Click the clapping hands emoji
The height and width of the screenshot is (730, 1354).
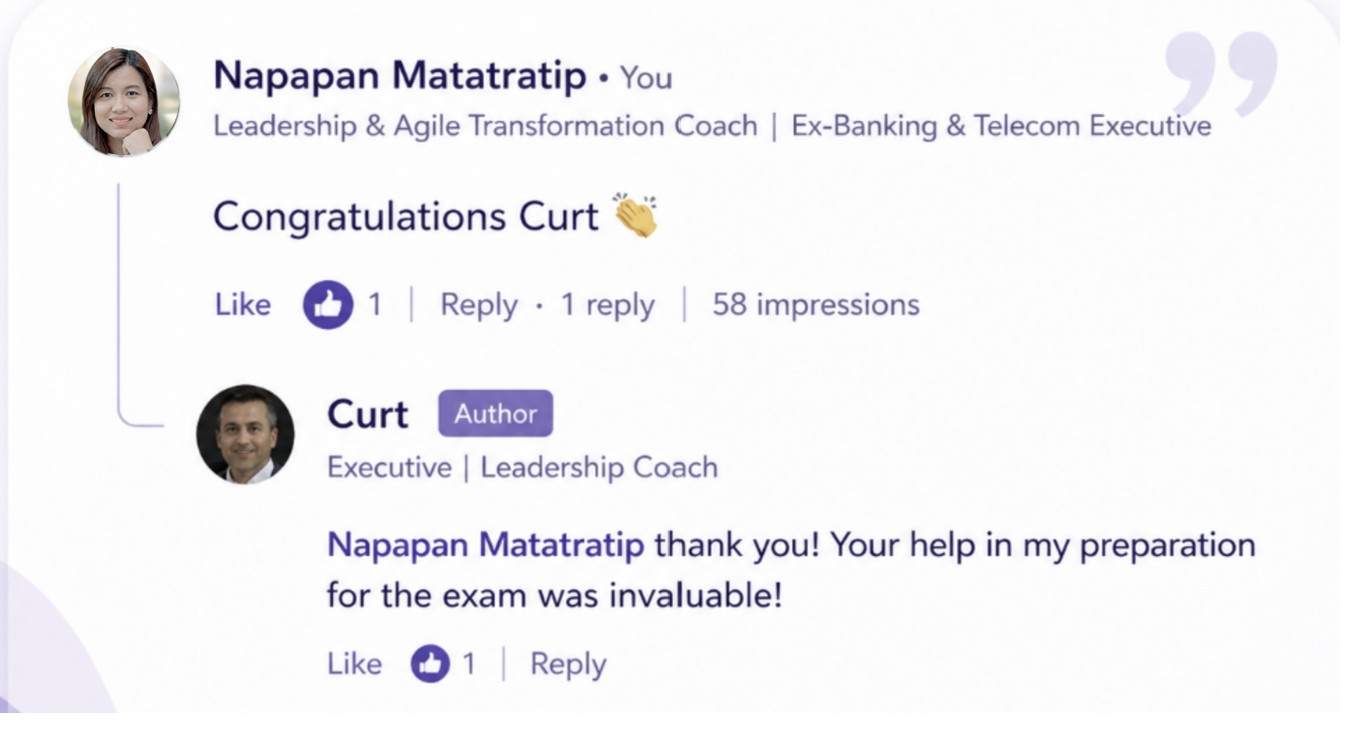(634, 215)
